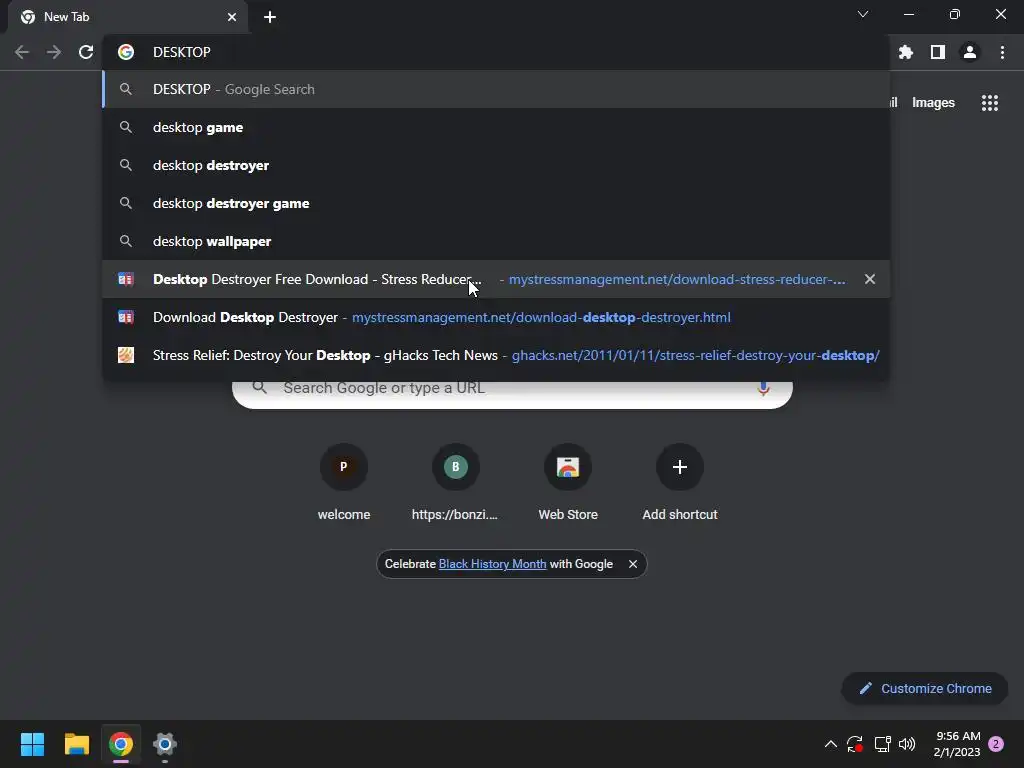Open the volume speaker tray icon

tap(907, 744)
